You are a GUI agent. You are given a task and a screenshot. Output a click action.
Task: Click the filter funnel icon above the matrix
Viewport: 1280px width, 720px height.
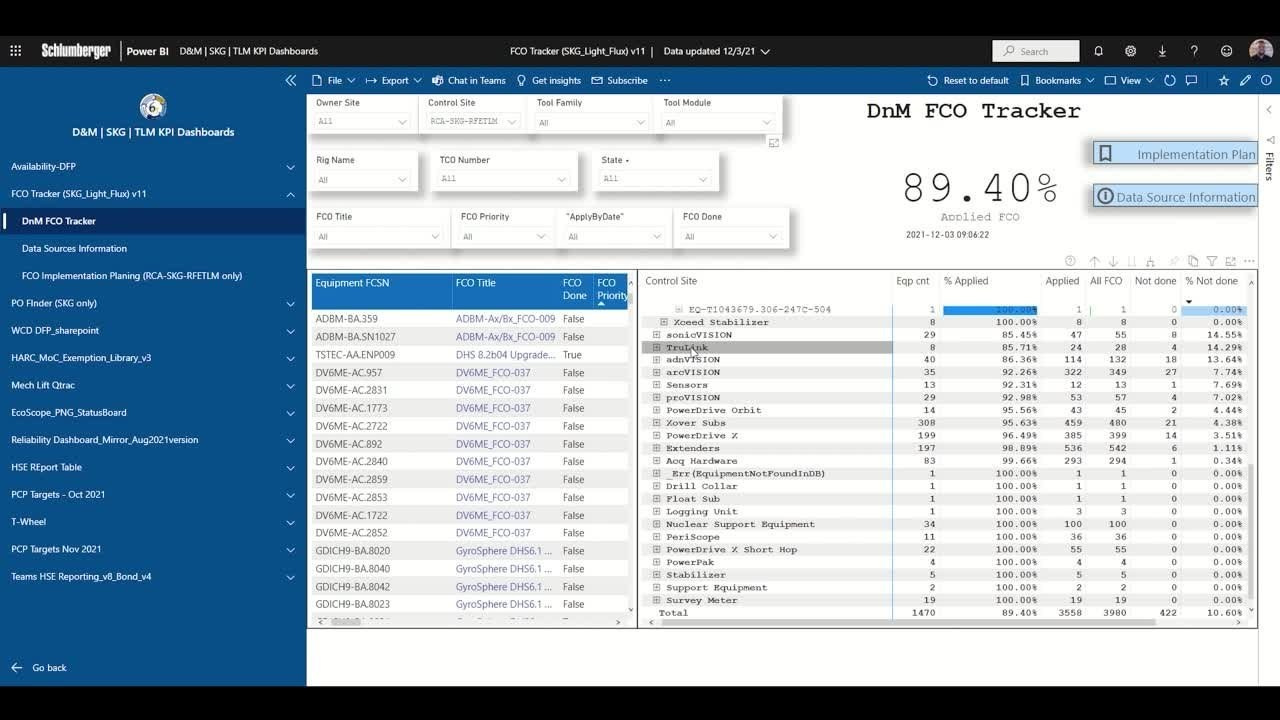pos(1211,261)
